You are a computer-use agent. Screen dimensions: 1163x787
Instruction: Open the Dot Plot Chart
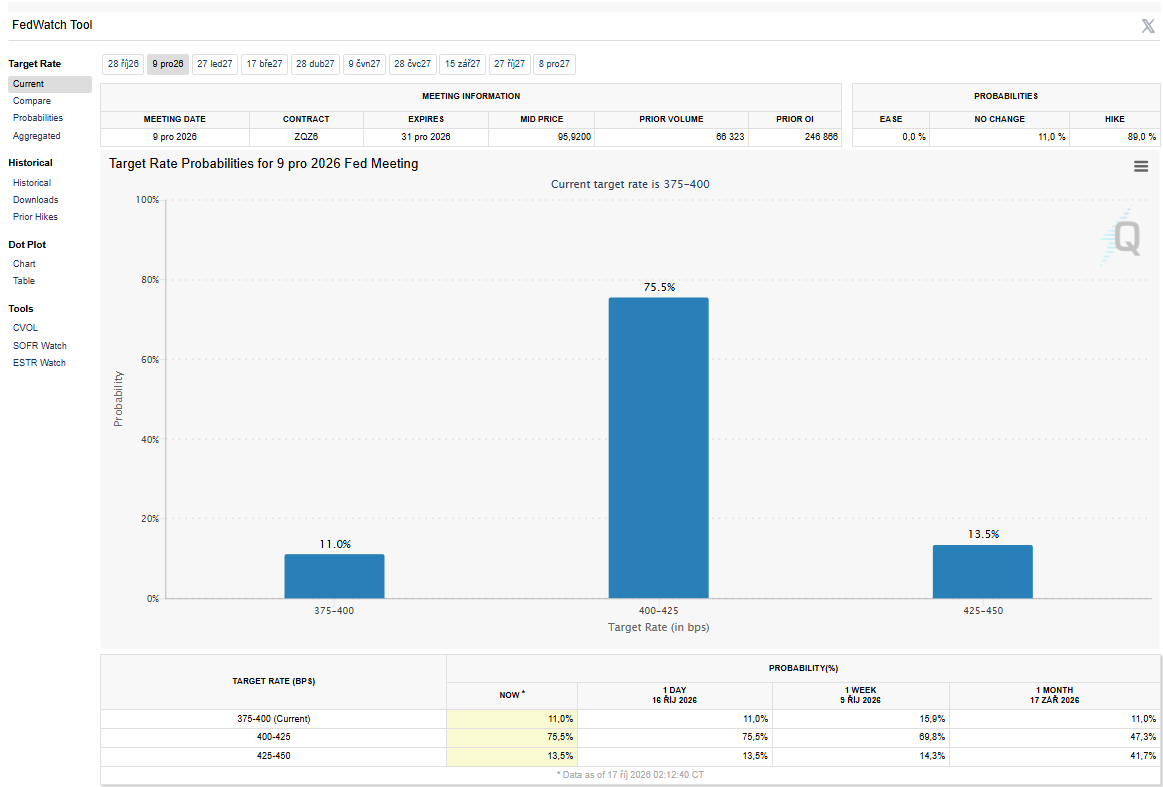24,263
